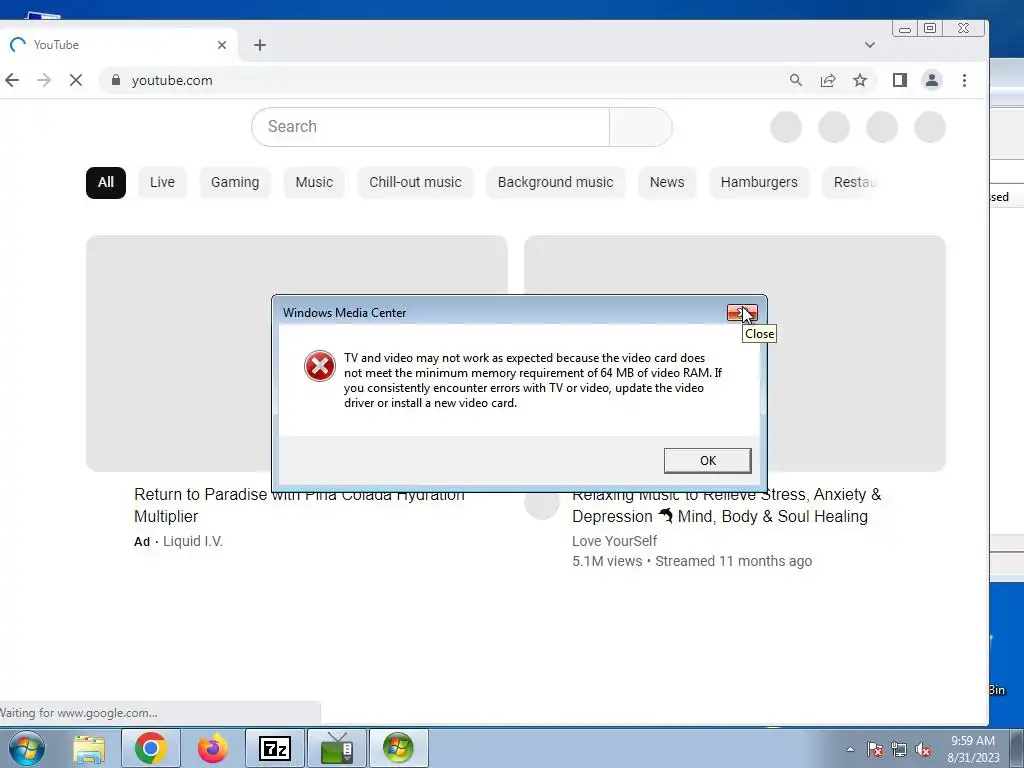Close the YouTube tab
The width and height of the screenshot is (1024, 768).
tap(222, 45)
